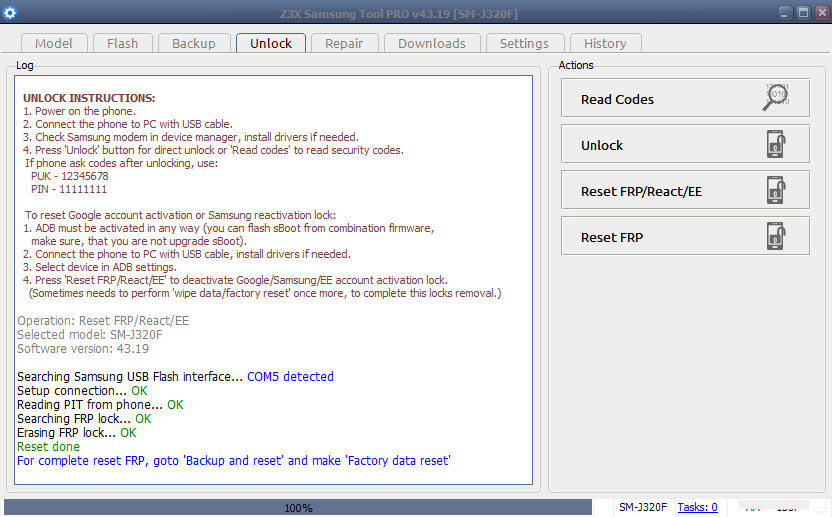Maximize the Z3X Samsung Tool window

pos(803,13)
